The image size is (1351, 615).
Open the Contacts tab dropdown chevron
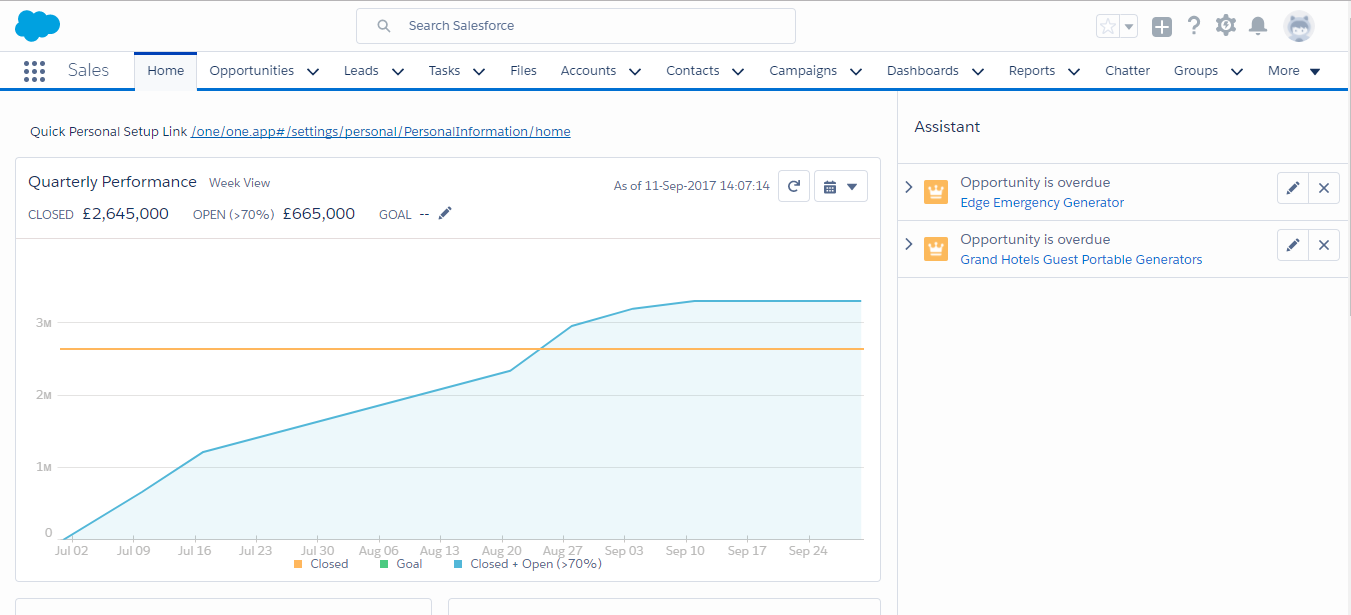(x=738, y=71)
